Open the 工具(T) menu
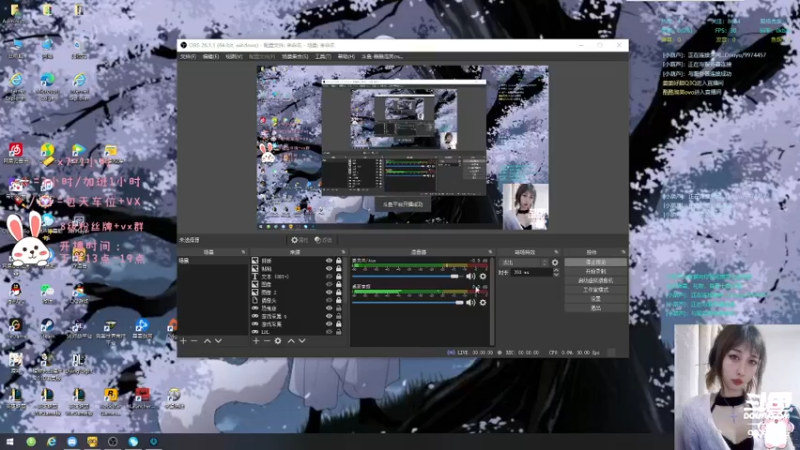The height and width of the screenshot is (450, 800). pyautogui.click(x=323, y=57)
